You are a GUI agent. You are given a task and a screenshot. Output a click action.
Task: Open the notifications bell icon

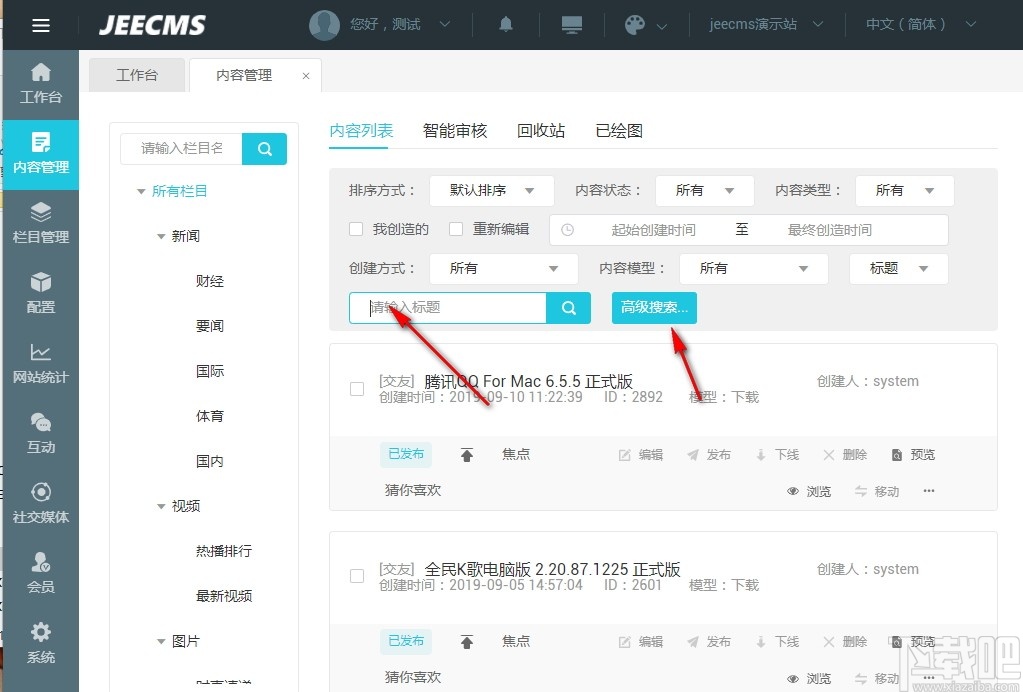pos(506,25)
